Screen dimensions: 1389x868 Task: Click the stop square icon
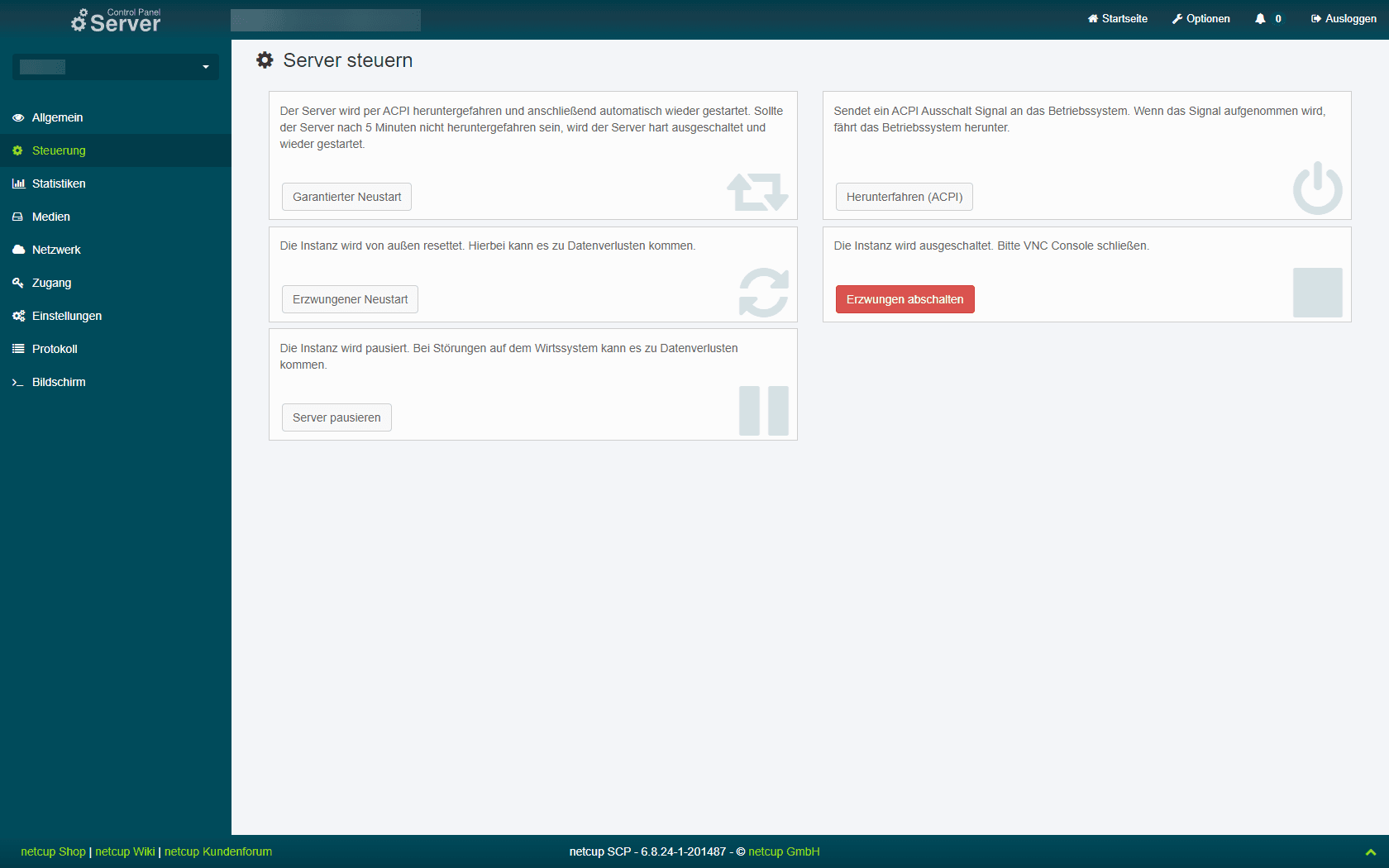pyautogui.click(x=1317, y=293)
